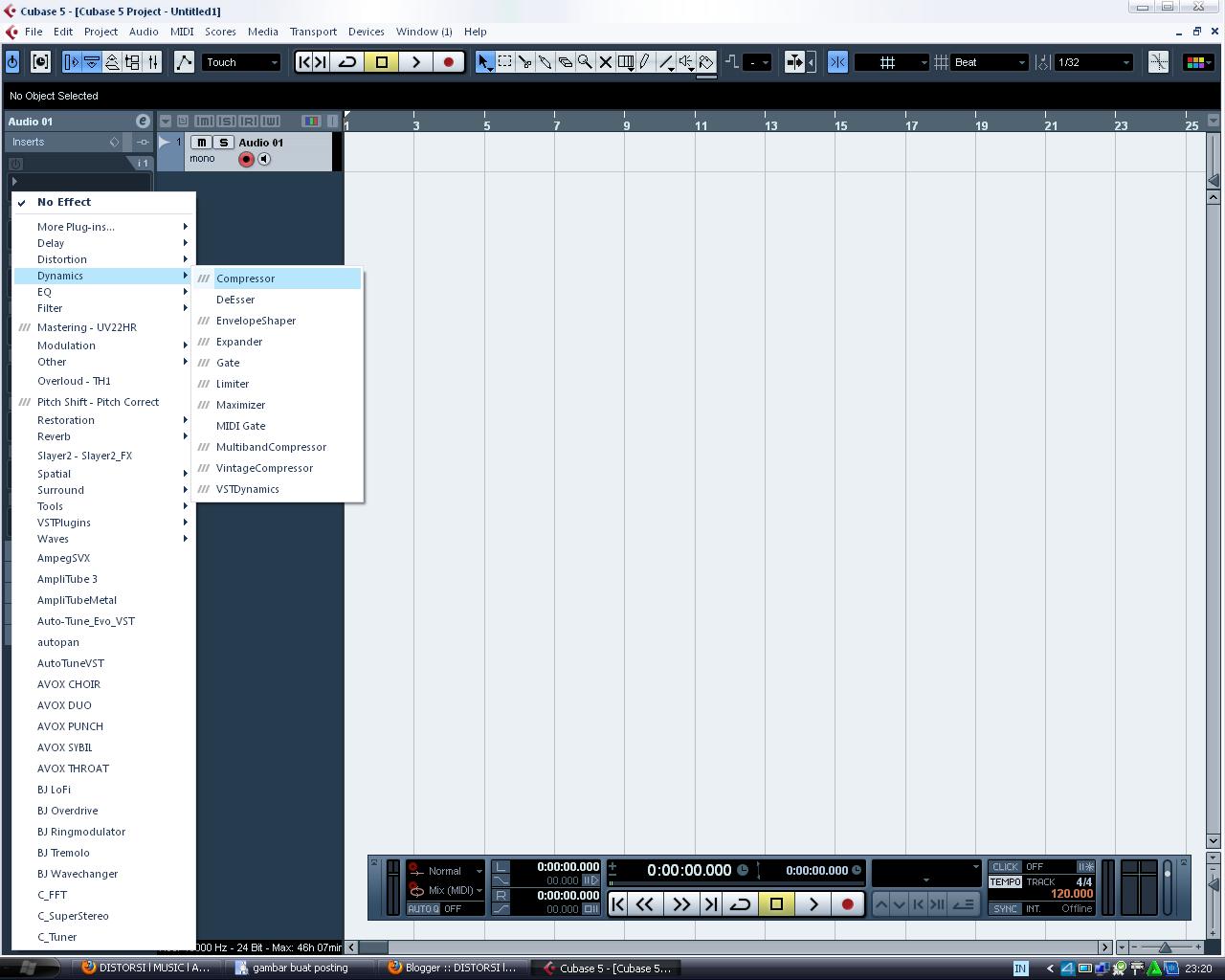Select the Object Selection arrow tool
Image resolution: width=1225 pixels, height=980 pixels.
[484, 62]
